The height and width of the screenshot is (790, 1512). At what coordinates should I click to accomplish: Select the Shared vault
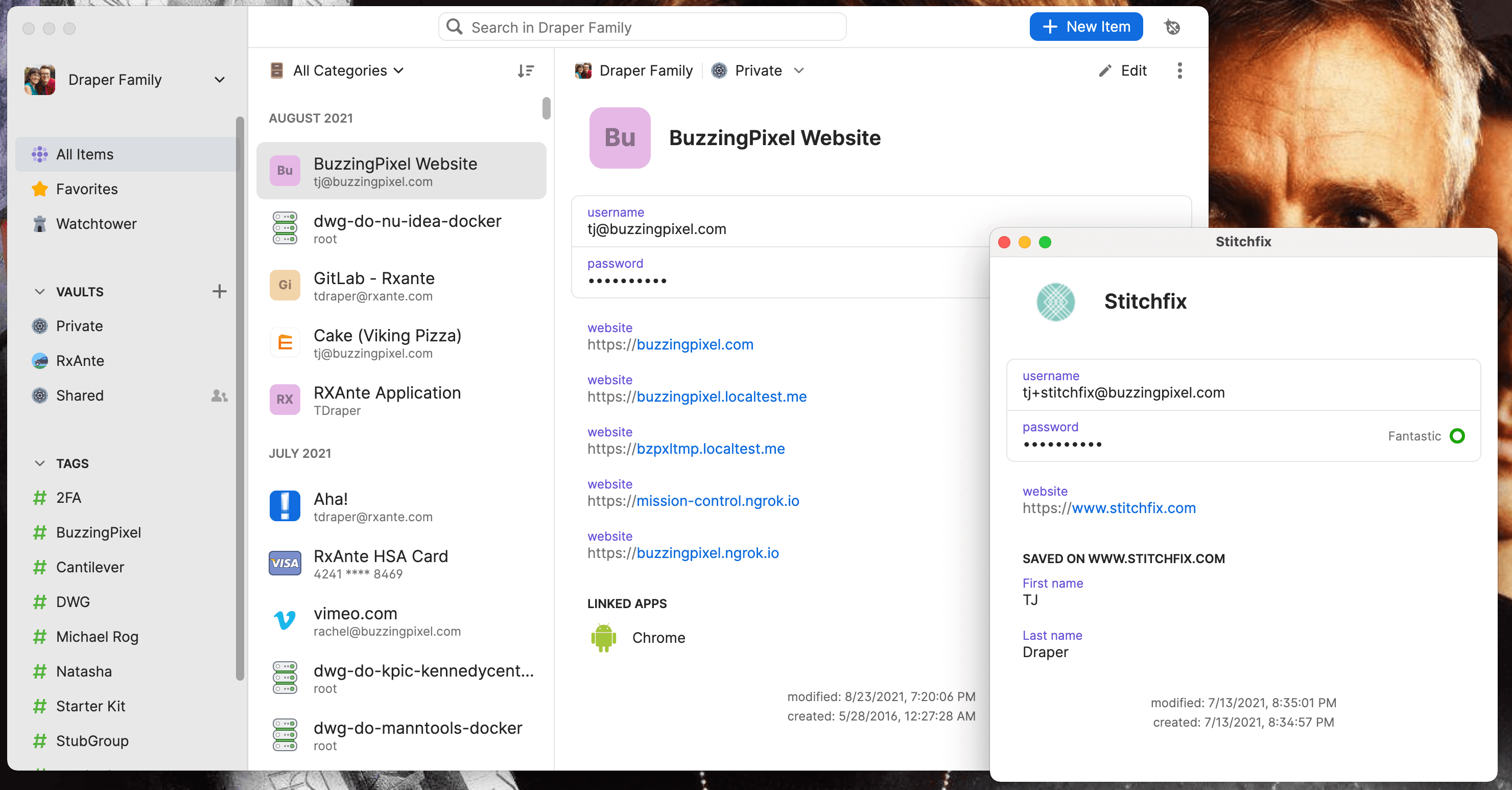click(x=127, y=396)
